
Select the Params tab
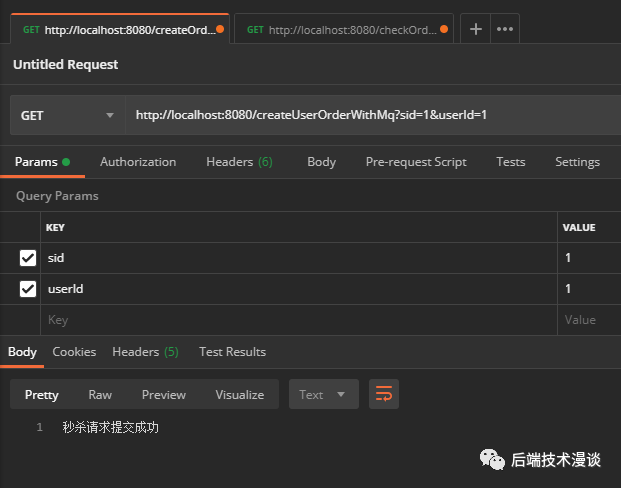(42, 162)
